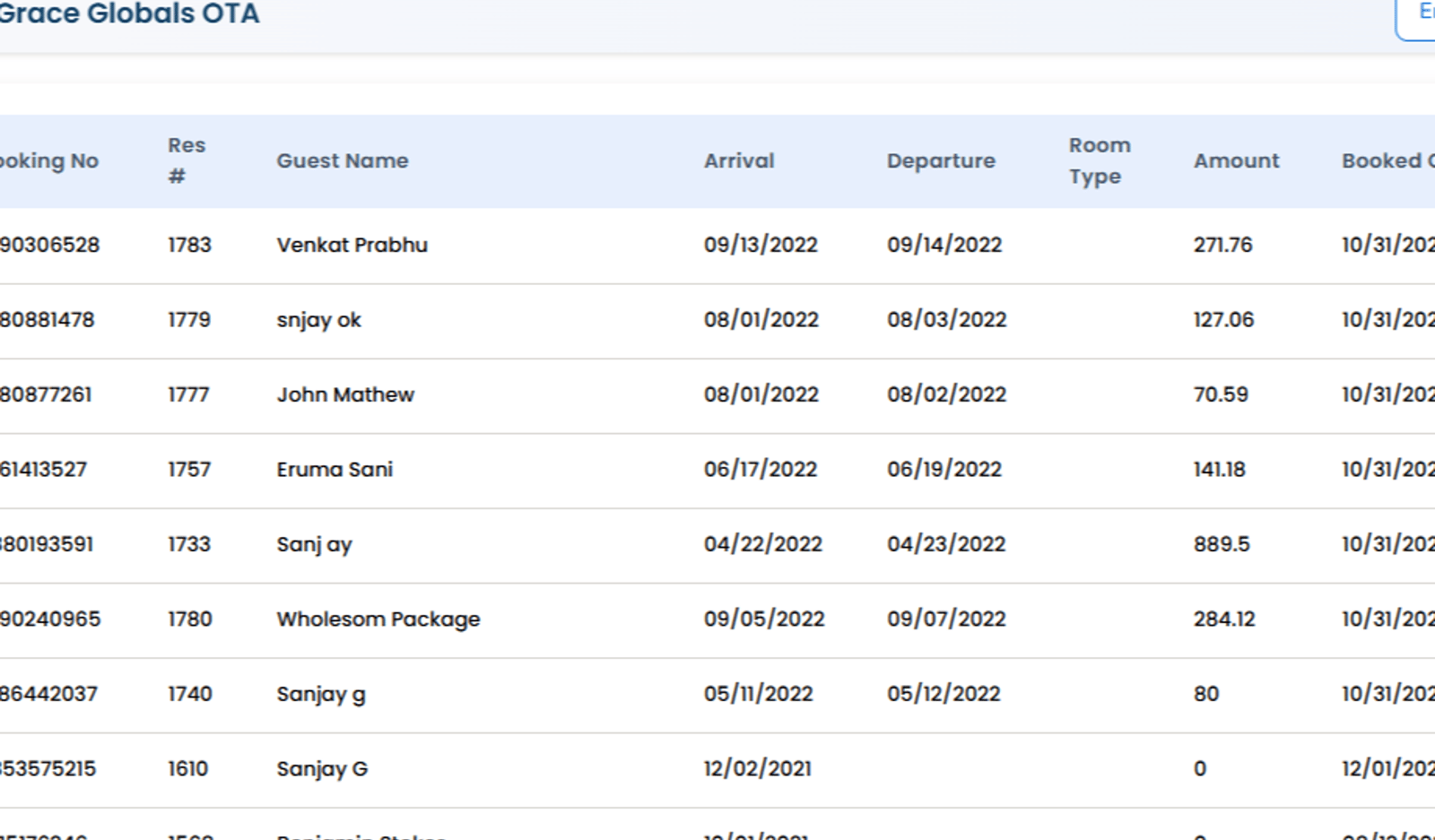Click amount 70.59
This screenshot has height=840, width=1435.
[x=1221, y=394]
